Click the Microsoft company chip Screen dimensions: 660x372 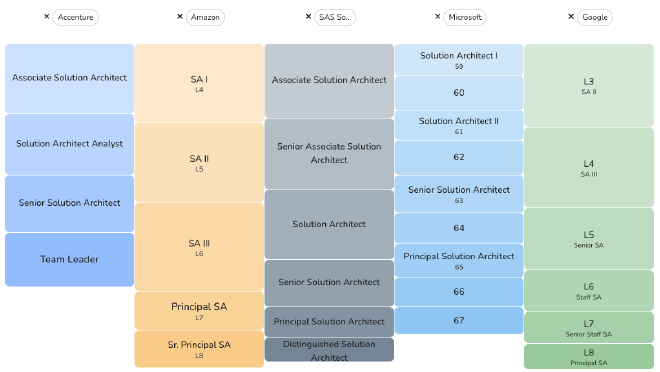click(x=465, y=17)
